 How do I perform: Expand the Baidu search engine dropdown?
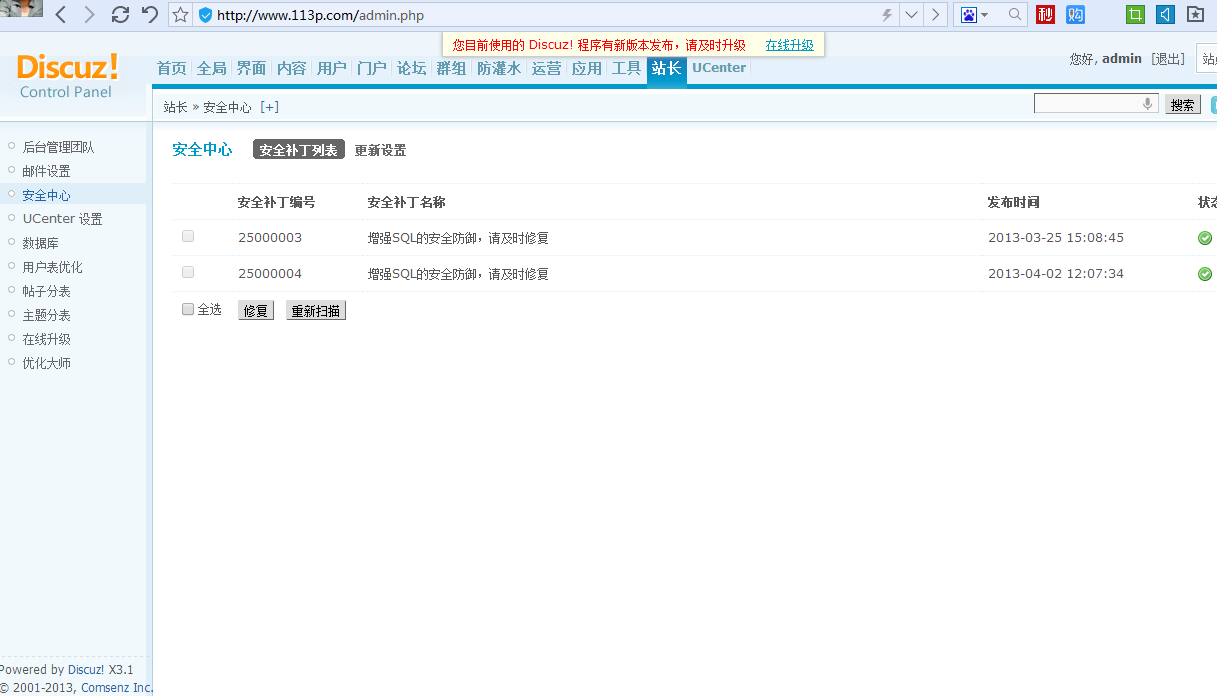[x=984, y=15]
